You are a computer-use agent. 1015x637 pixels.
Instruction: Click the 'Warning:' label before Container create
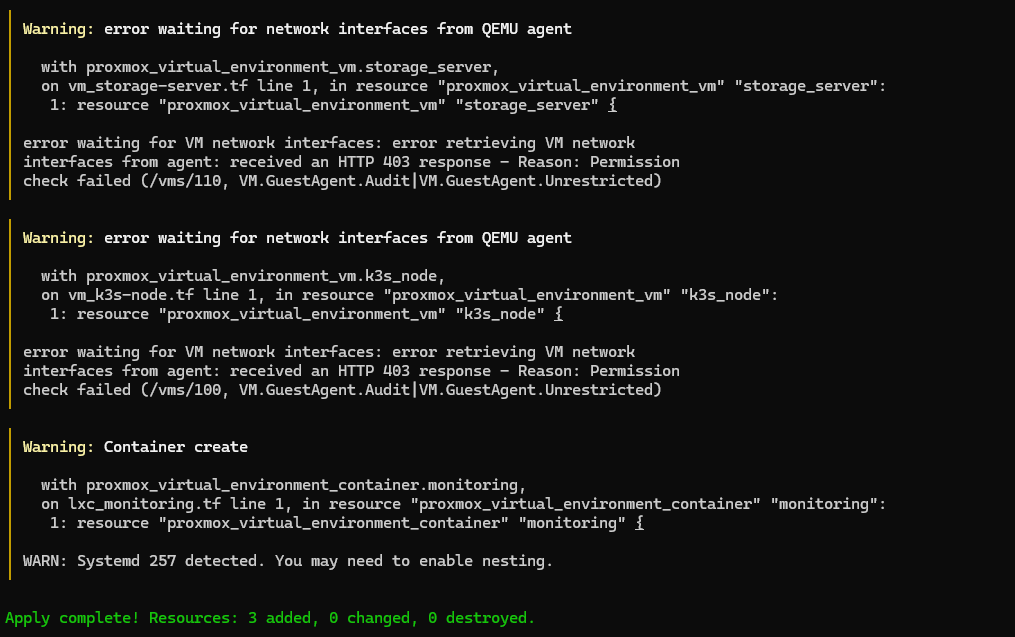58,447
